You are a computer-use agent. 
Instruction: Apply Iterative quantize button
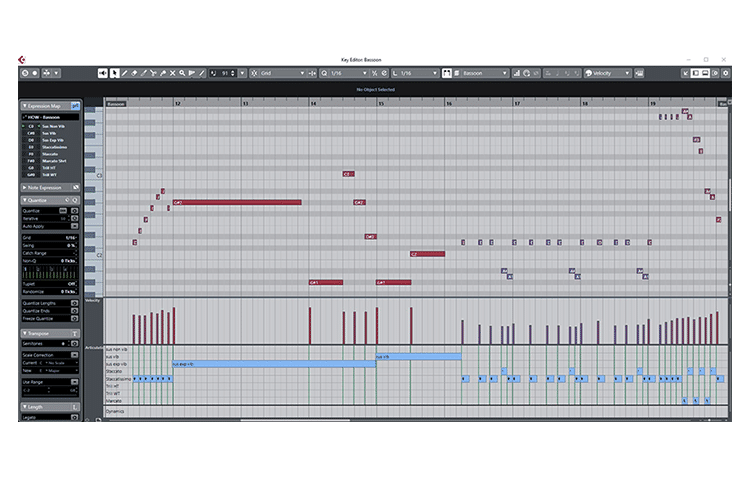tap(75, 218)
